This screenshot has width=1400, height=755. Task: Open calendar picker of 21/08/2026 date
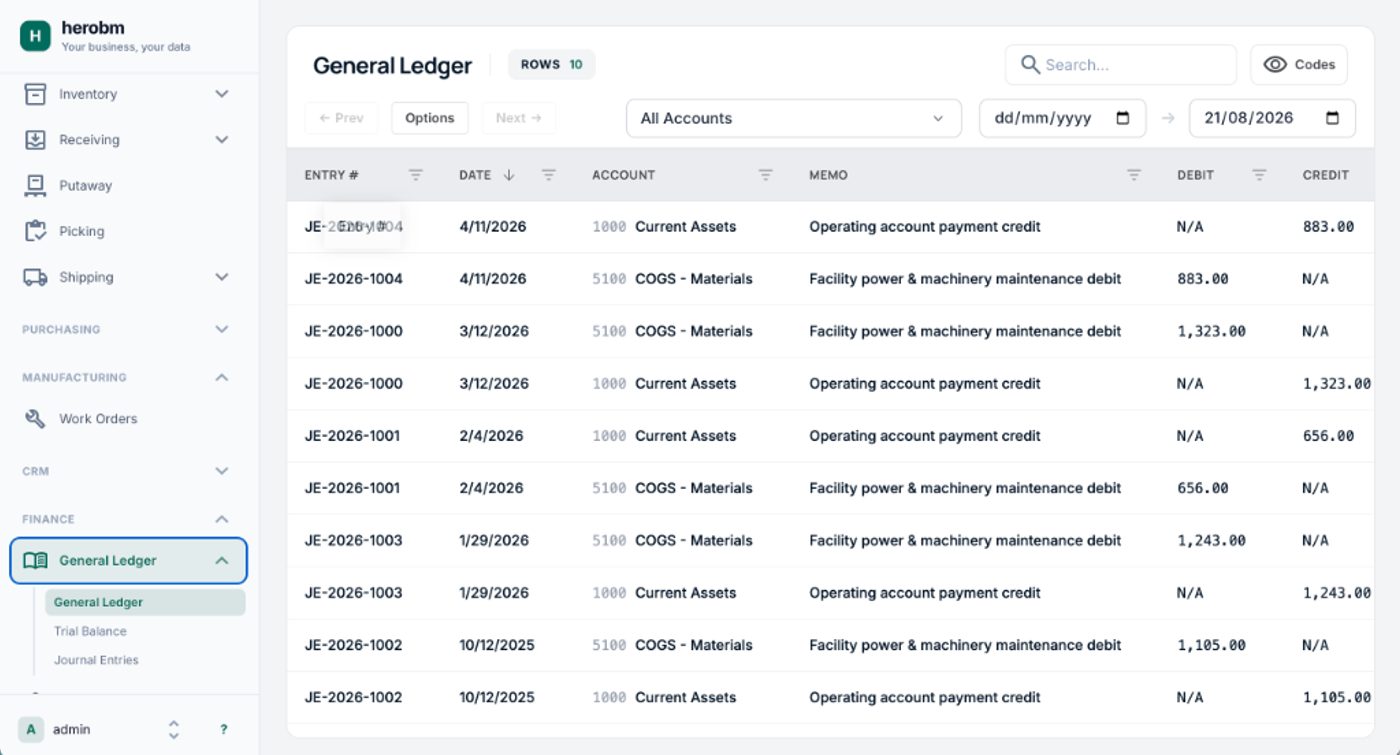point(1332,118)
